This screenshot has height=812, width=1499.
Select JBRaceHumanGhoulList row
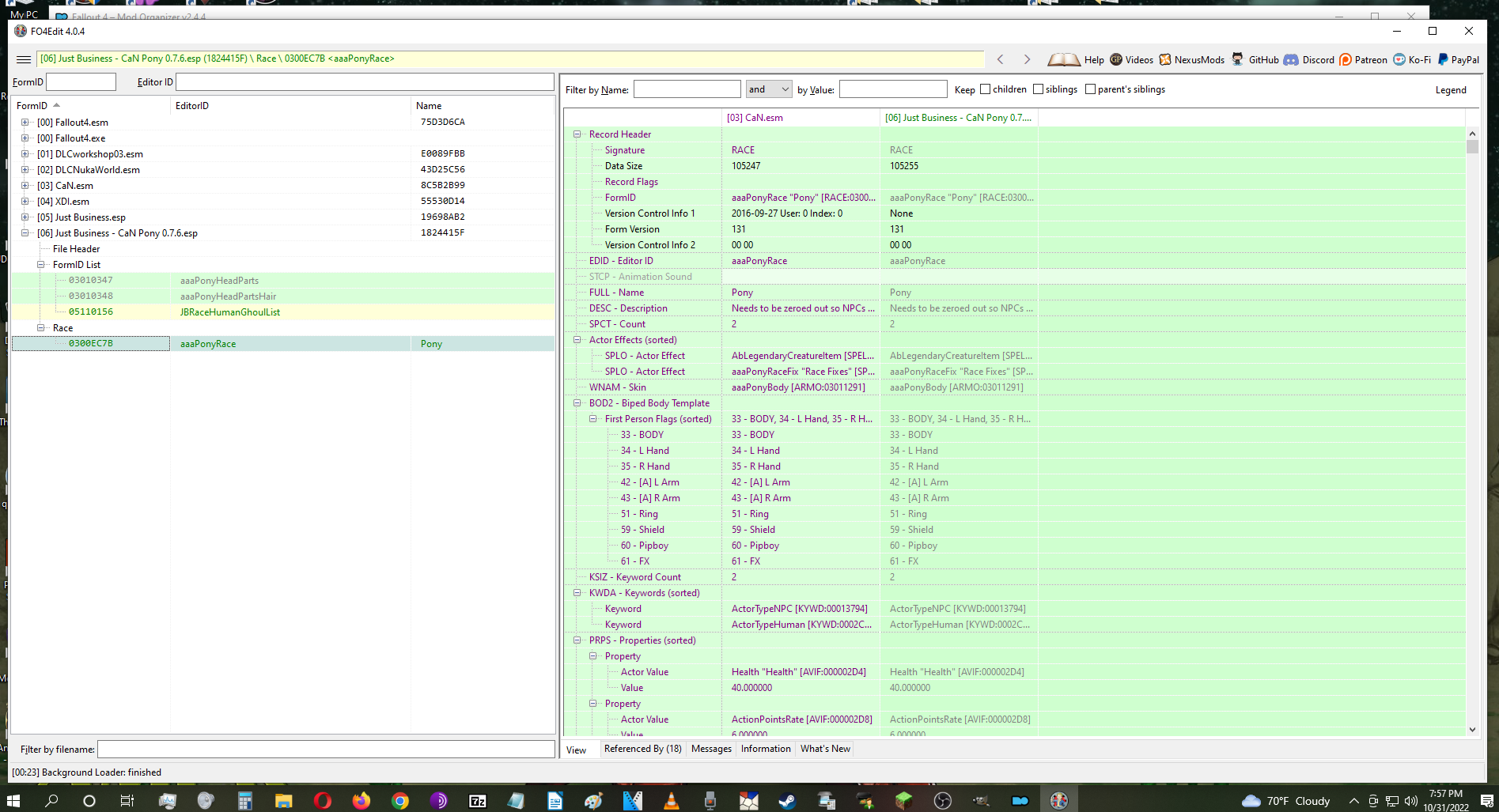282,312
